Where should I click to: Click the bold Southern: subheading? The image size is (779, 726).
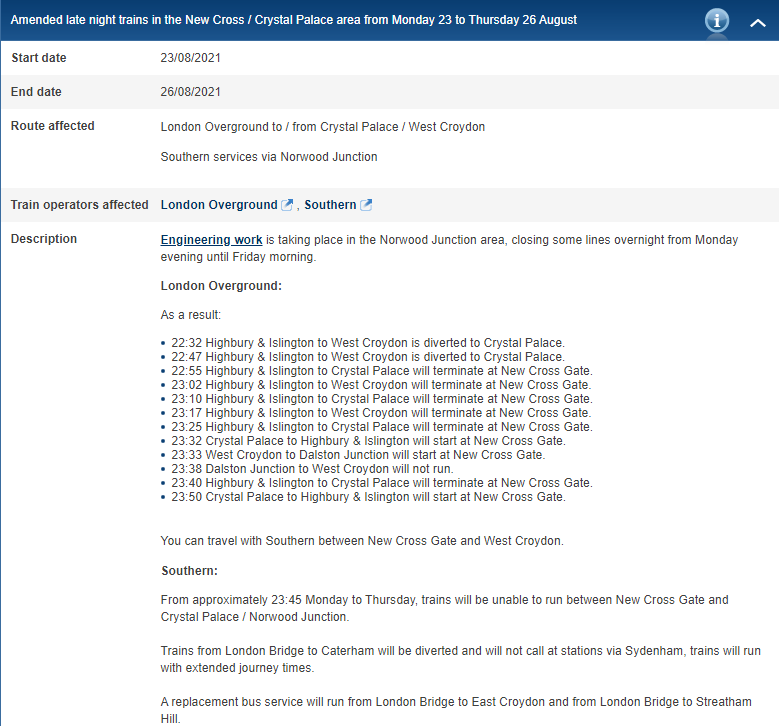[x=189, y=571]
